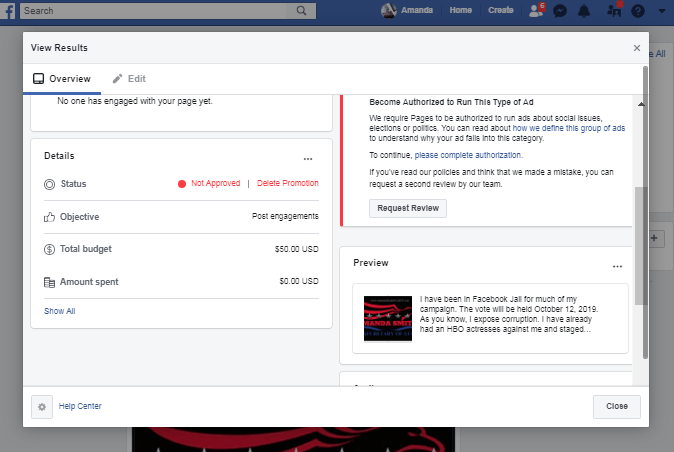
Task: Close the View Results dialog with X
Action: pyautogui.click(x=637, y=48)
